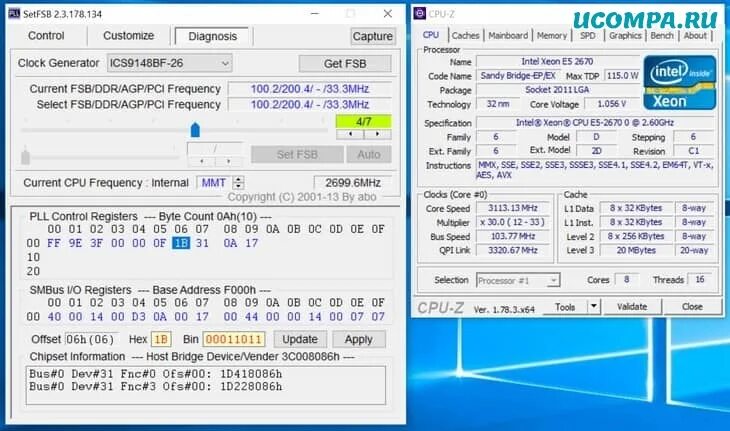Open the Clock Generator dropdown ICS9148BF-26
730x431 pixels.
coord(169,63)
